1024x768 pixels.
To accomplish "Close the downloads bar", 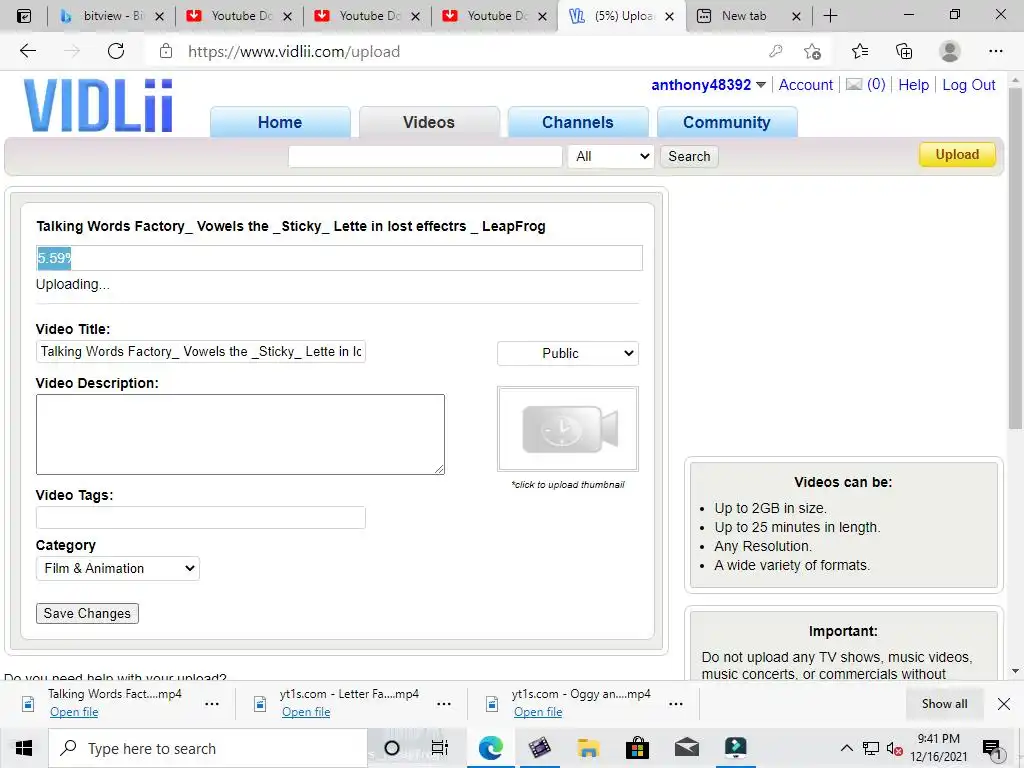I will pos(1004,703).
